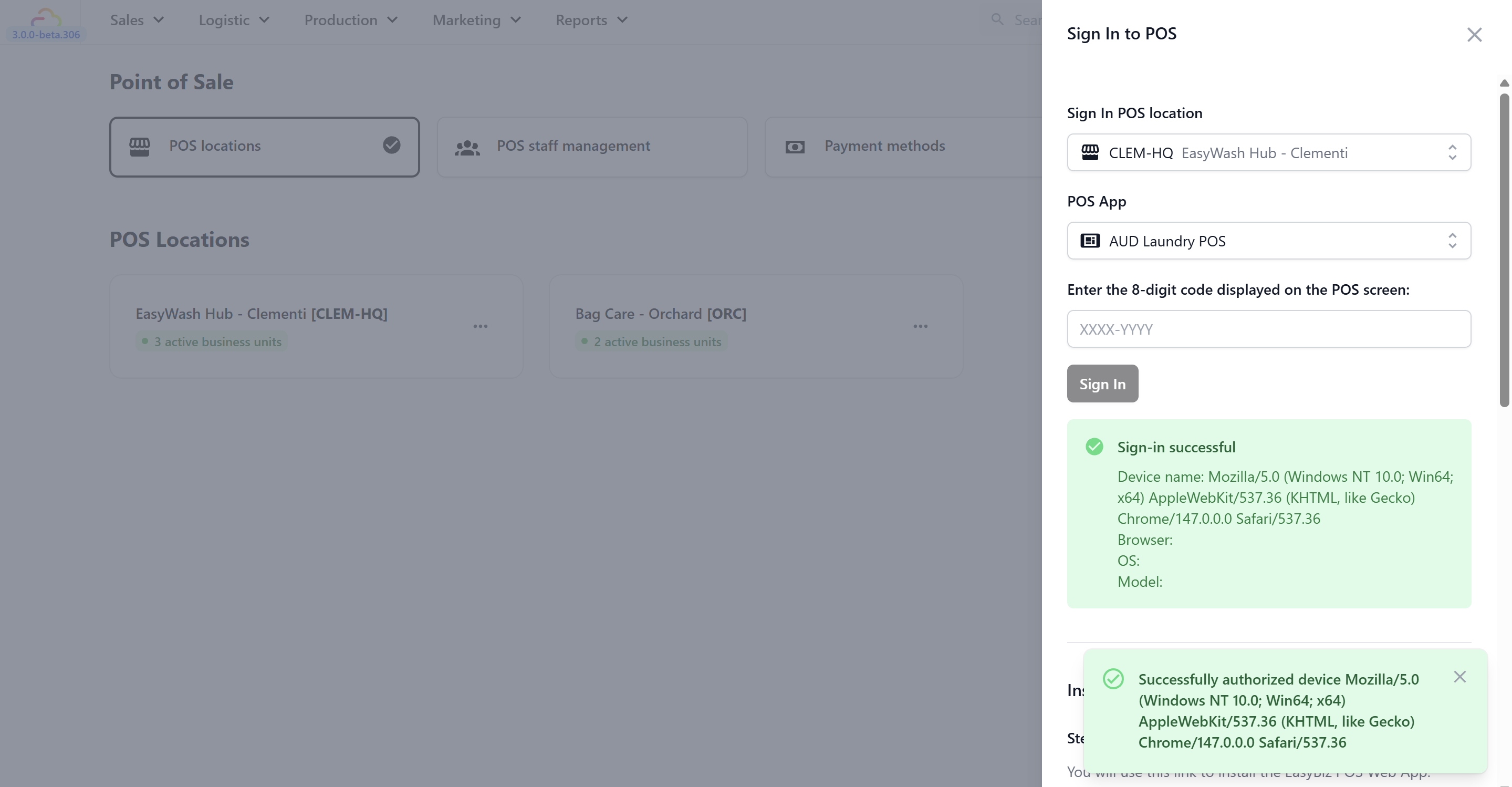Click the search magnifier icon in top bar
Screen dimensions: 1512x787
(x=997, y=19)
